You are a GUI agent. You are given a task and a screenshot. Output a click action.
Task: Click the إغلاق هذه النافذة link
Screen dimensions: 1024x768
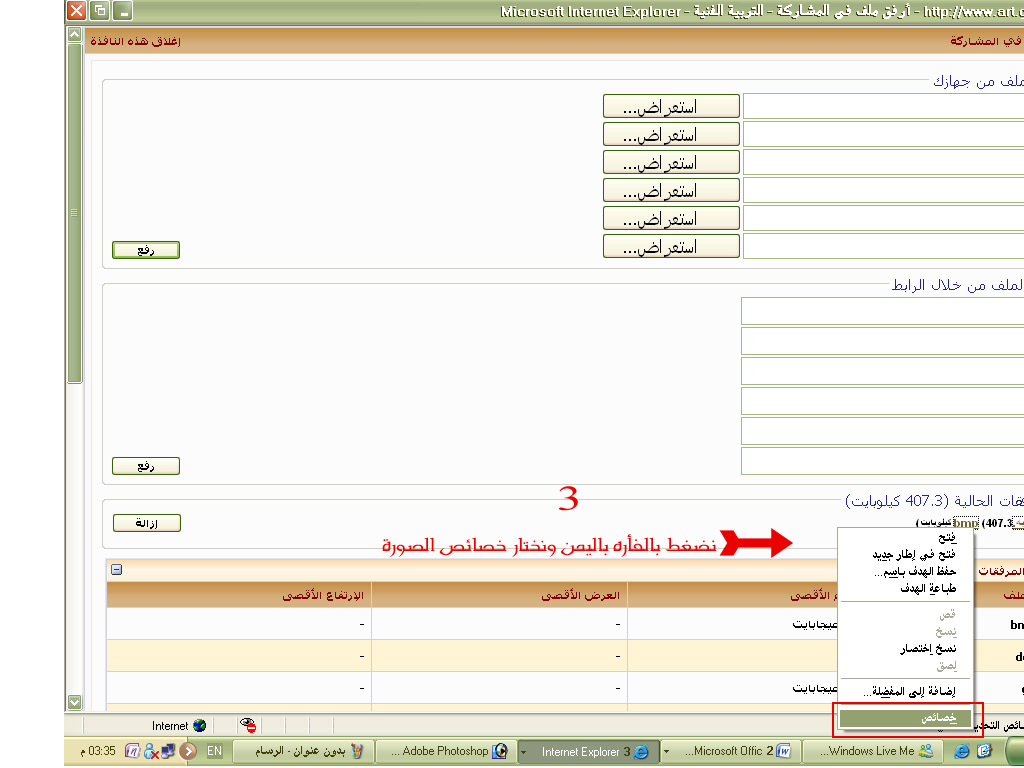click(x=135, y=40)
